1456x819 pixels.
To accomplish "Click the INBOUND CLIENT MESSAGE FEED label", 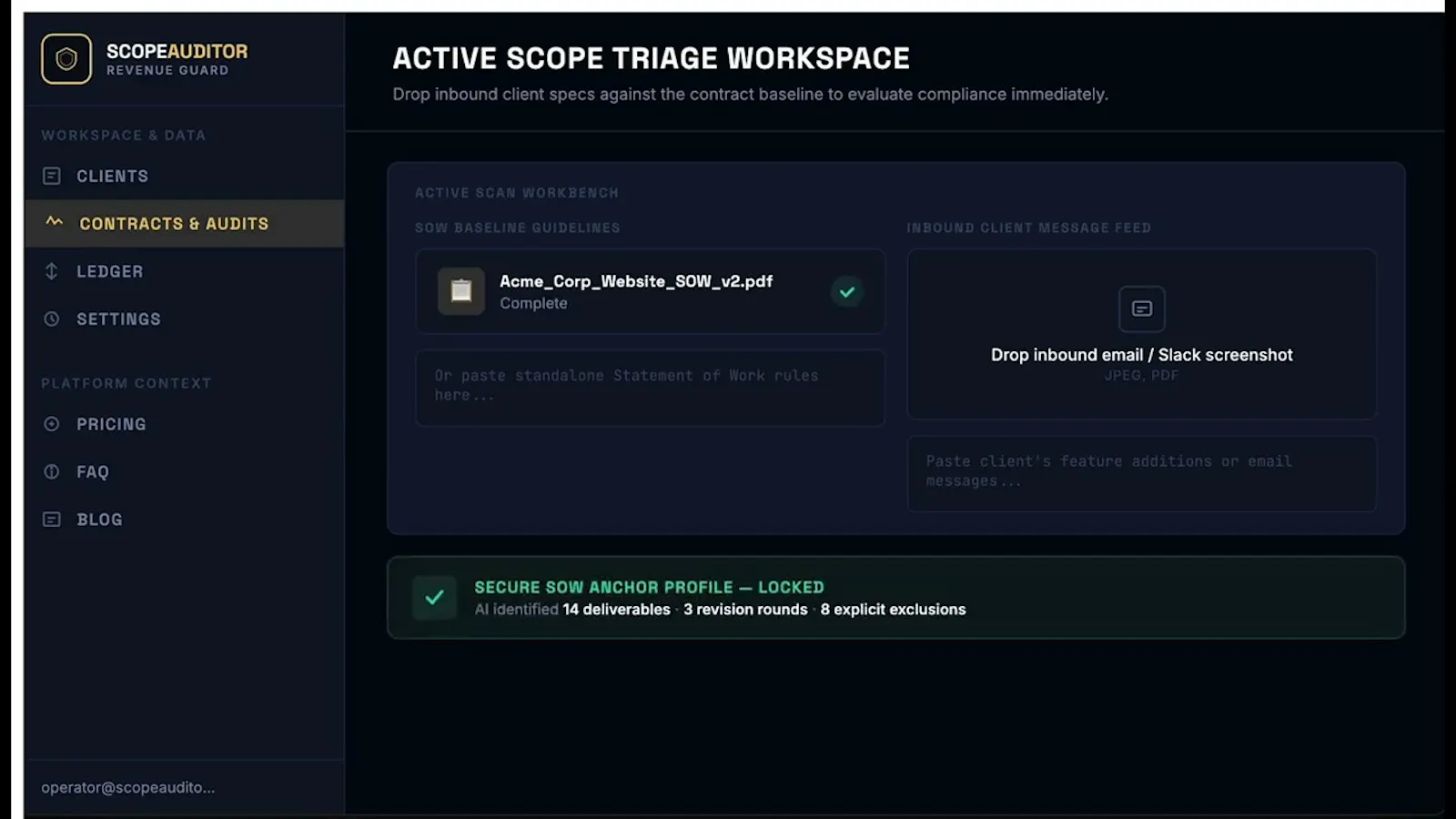I will coord(1028,227).
